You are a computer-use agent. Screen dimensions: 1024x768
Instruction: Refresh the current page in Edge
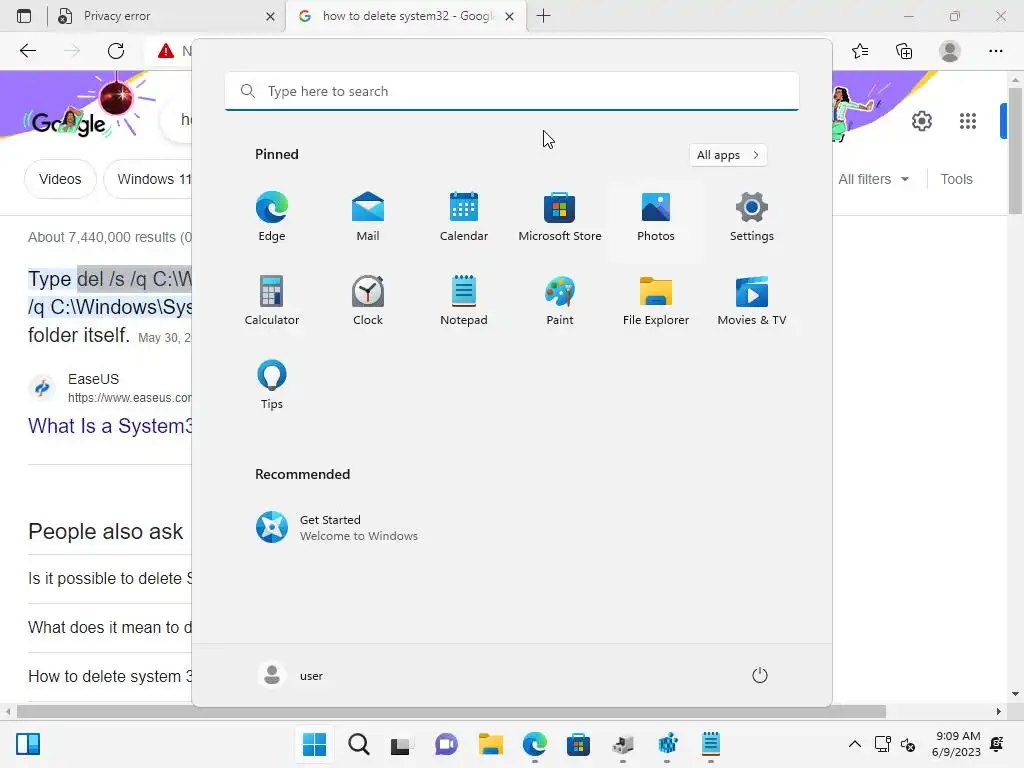tap(116, 51)
